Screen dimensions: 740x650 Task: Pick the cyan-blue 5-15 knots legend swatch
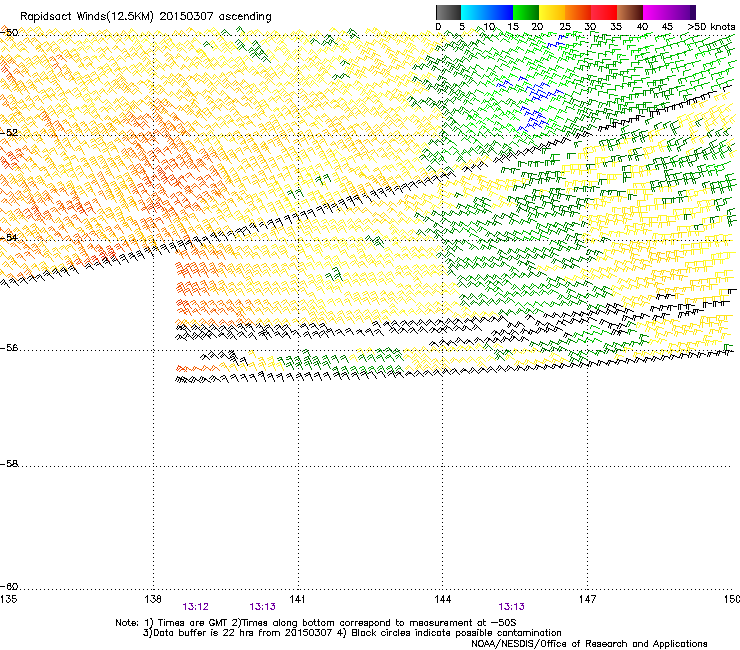point(487,12)
